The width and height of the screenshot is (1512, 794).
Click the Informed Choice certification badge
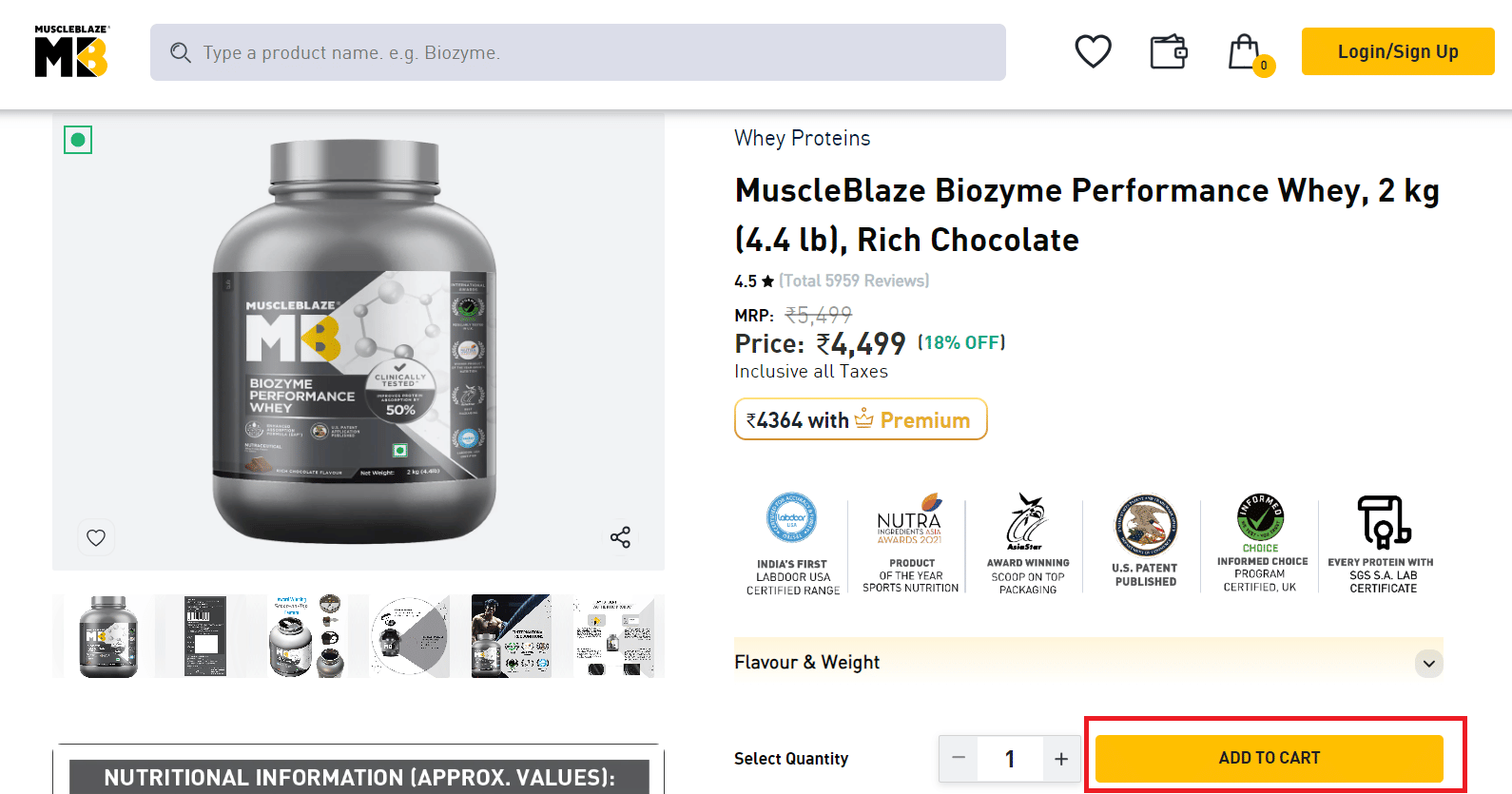coord(1261,544)
